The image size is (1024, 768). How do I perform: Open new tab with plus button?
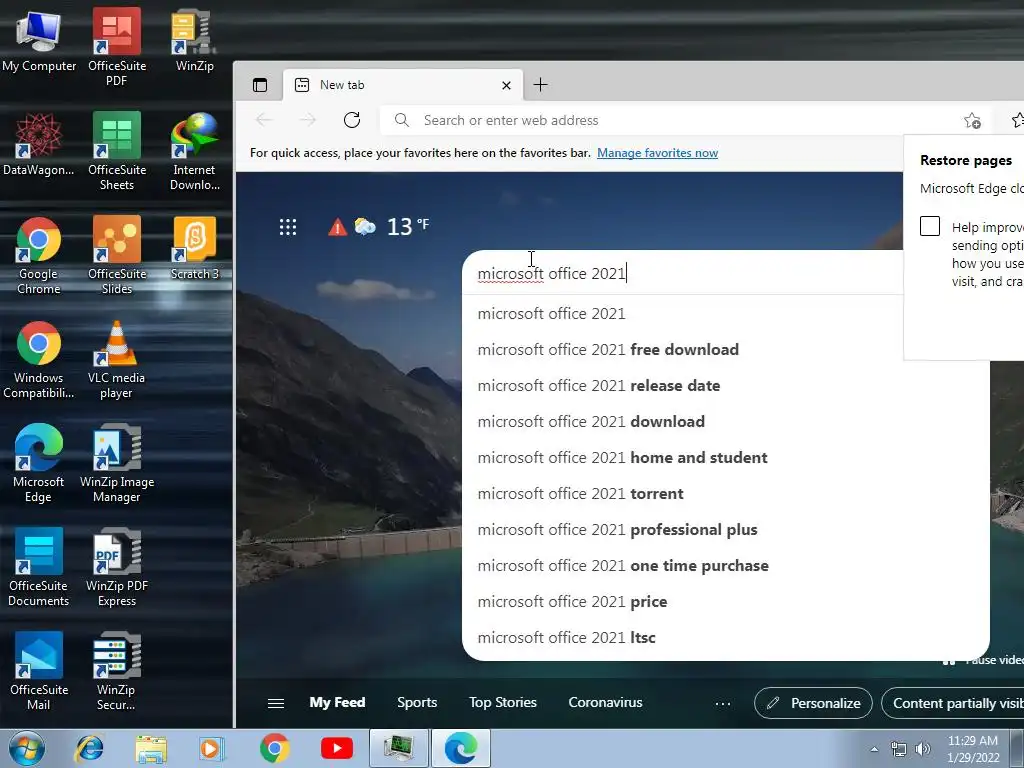(541, 85)
